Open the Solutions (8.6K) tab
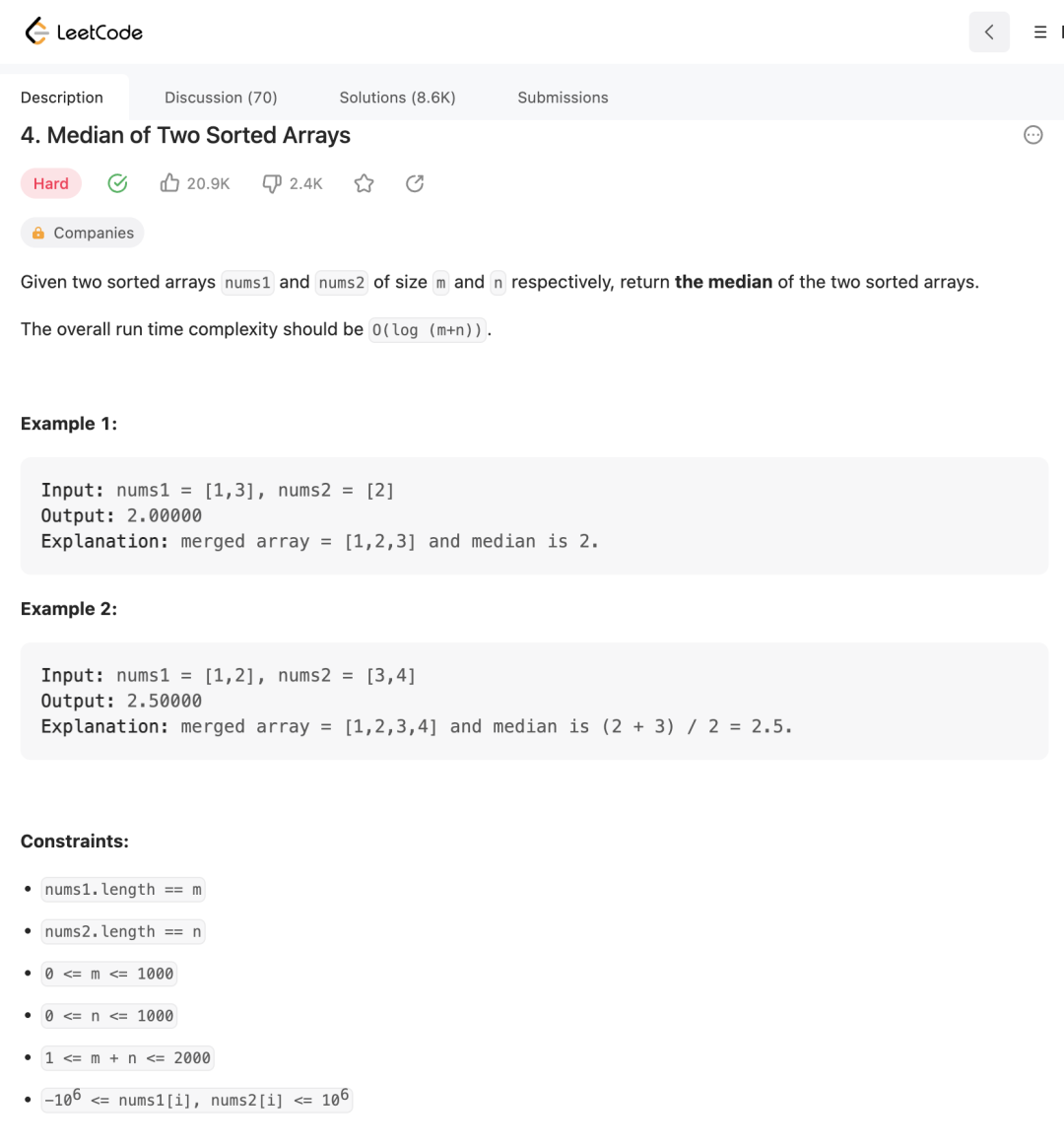This screenshot has width=1064, height=1147. [x=397, y=98]
